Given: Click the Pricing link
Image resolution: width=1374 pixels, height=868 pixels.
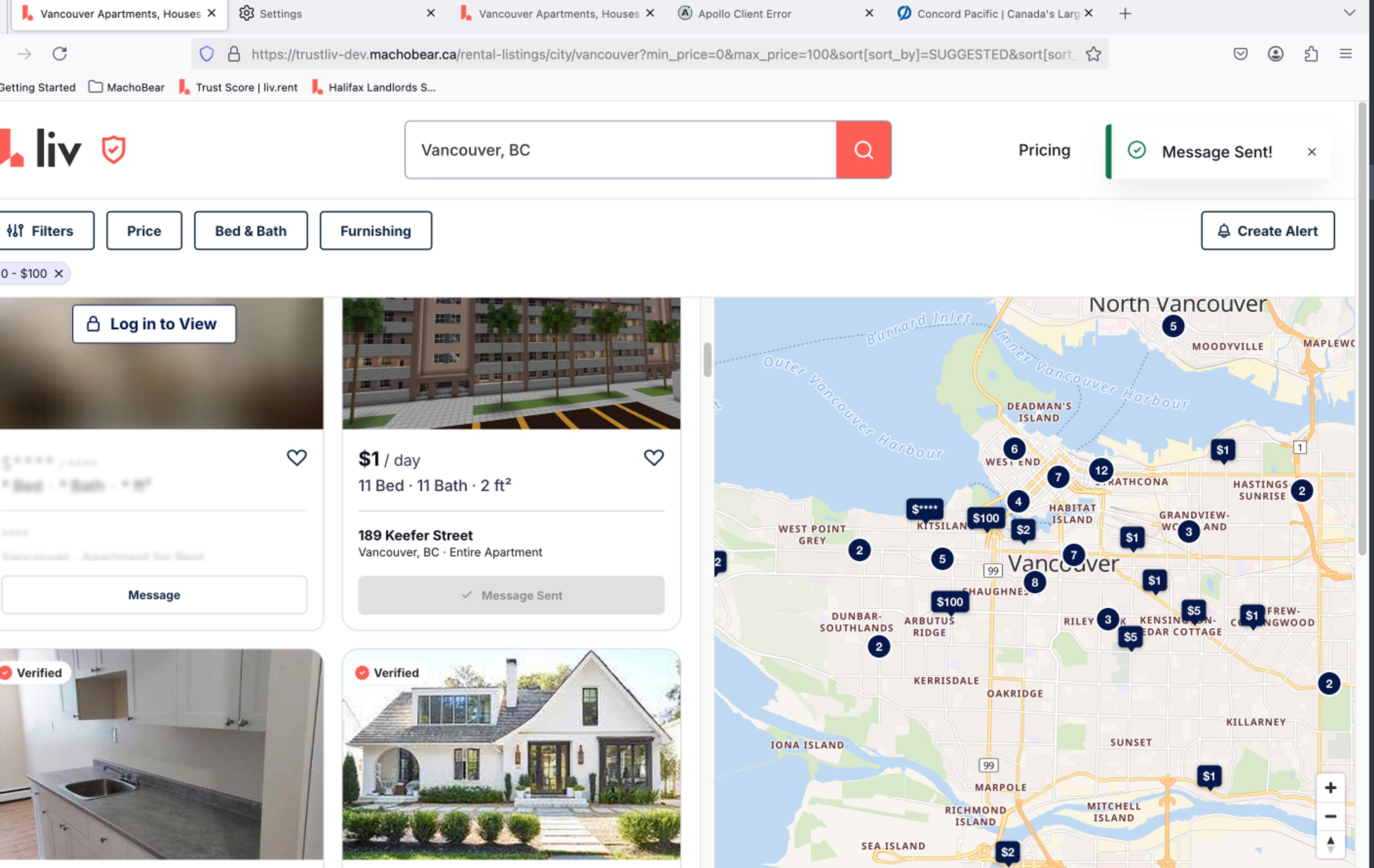Looking at the screenshot, I should 1044,149.
